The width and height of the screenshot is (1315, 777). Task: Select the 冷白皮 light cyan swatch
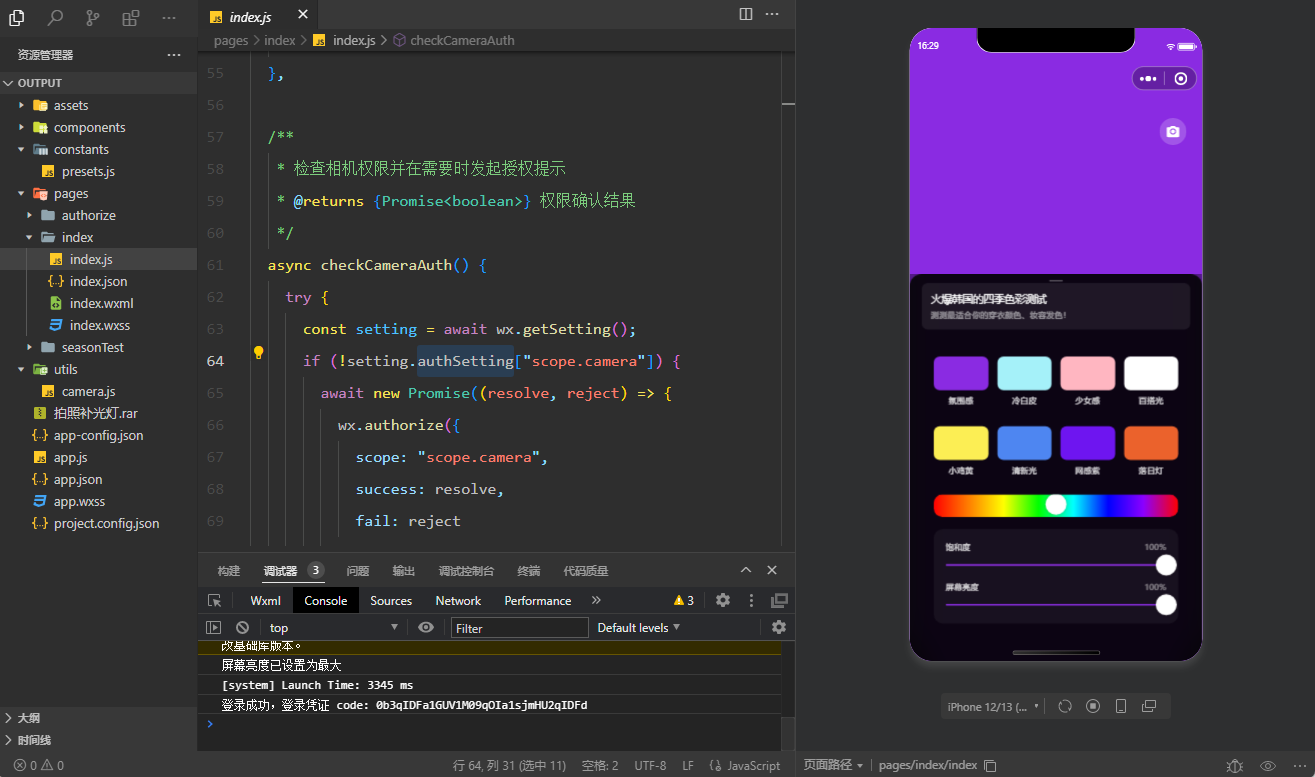click(x=1024, y=373)
